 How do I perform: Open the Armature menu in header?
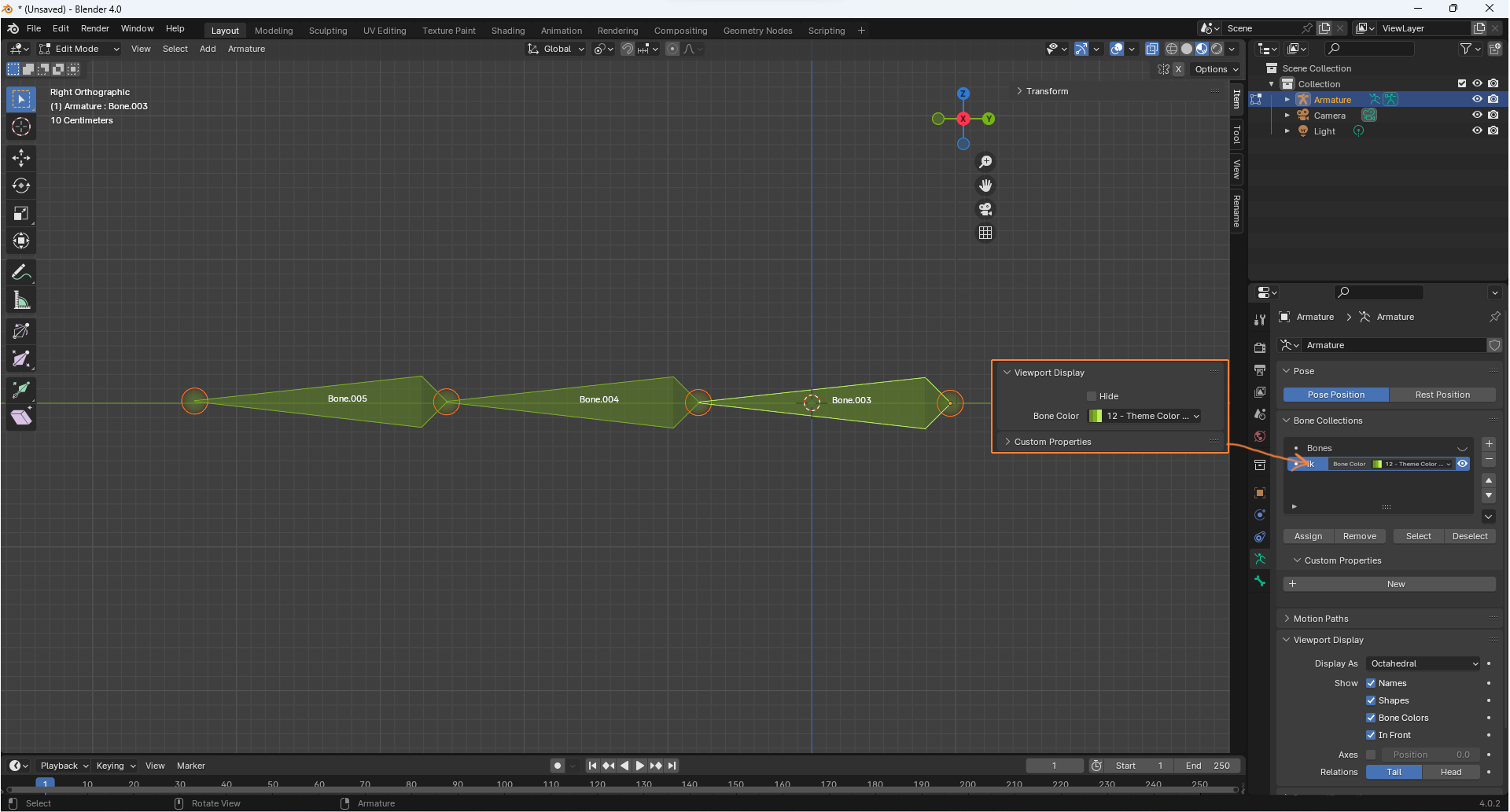[x=246, y=49]
